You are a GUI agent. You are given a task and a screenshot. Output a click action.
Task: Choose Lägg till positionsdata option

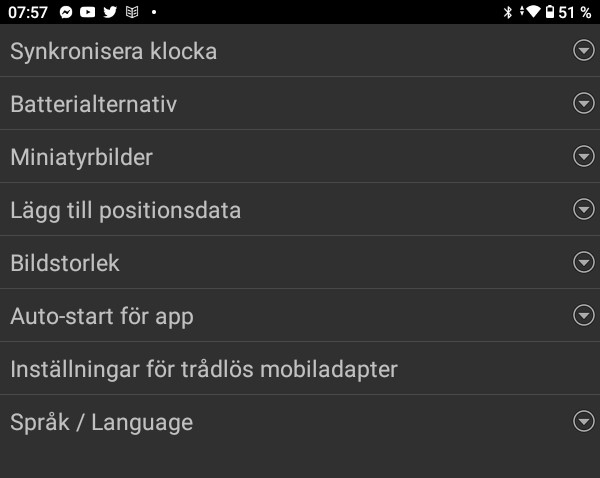click(126, 210)
